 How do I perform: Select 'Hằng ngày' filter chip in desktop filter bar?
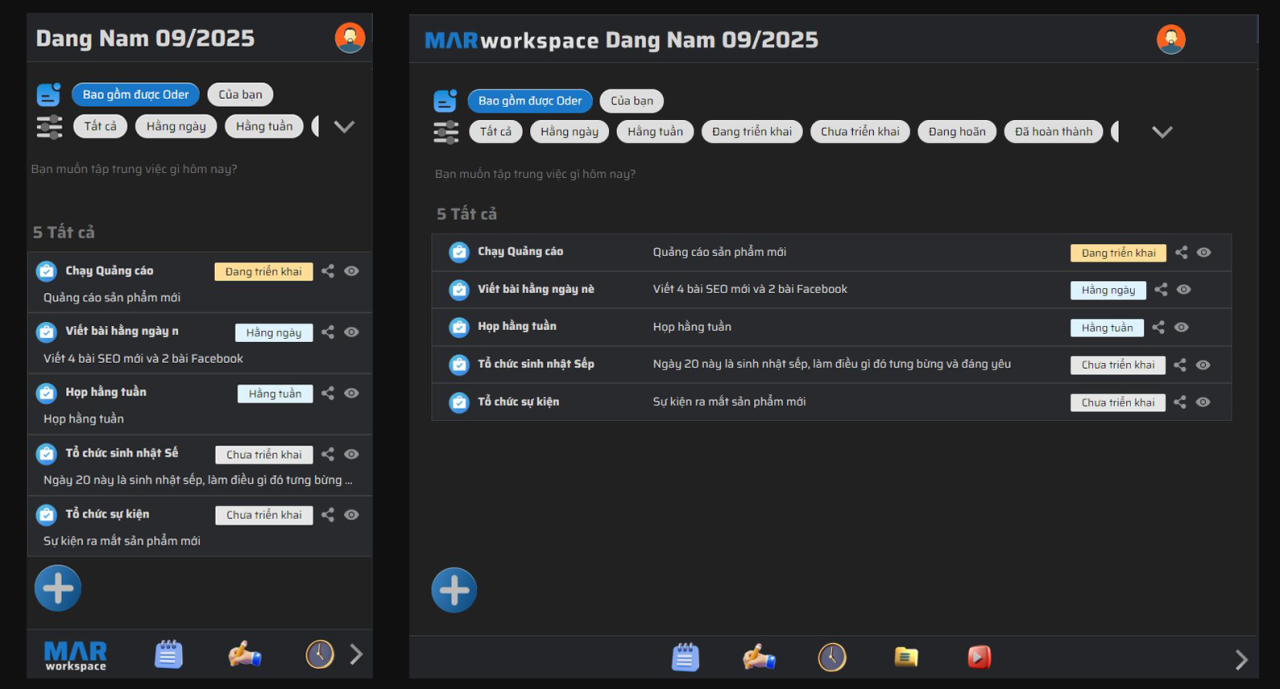point(570,132)
